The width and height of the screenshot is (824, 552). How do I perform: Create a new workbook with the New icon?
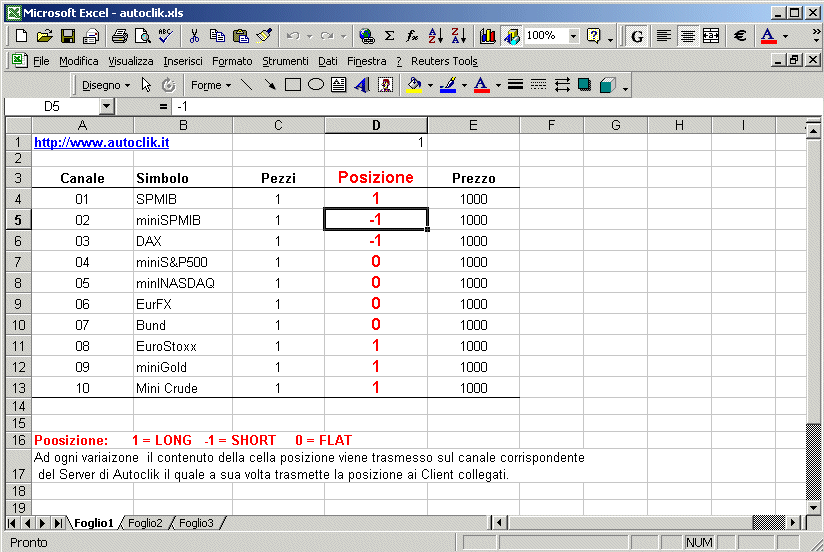coord(22,36)
